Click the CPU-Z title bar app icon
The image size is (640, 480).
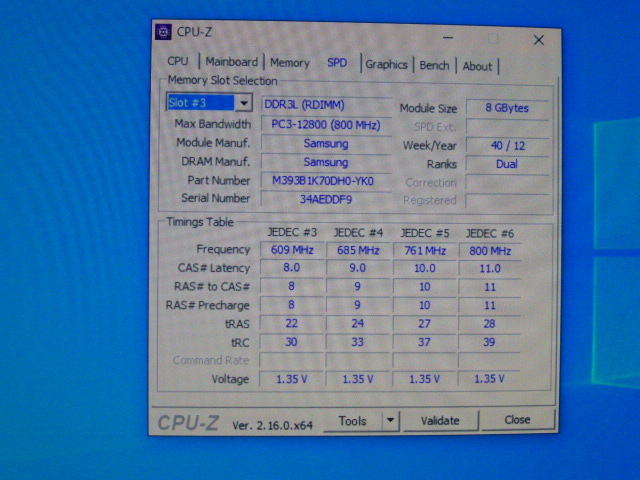163,32
